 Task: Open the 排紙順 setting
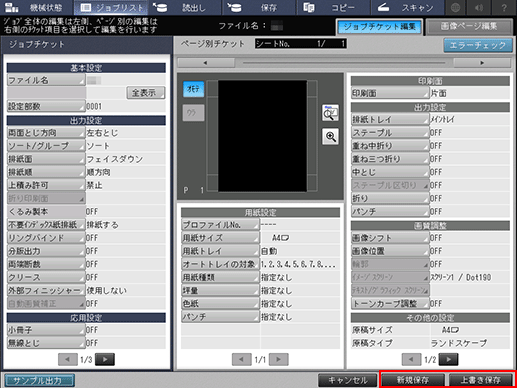(x=46, y=172)
